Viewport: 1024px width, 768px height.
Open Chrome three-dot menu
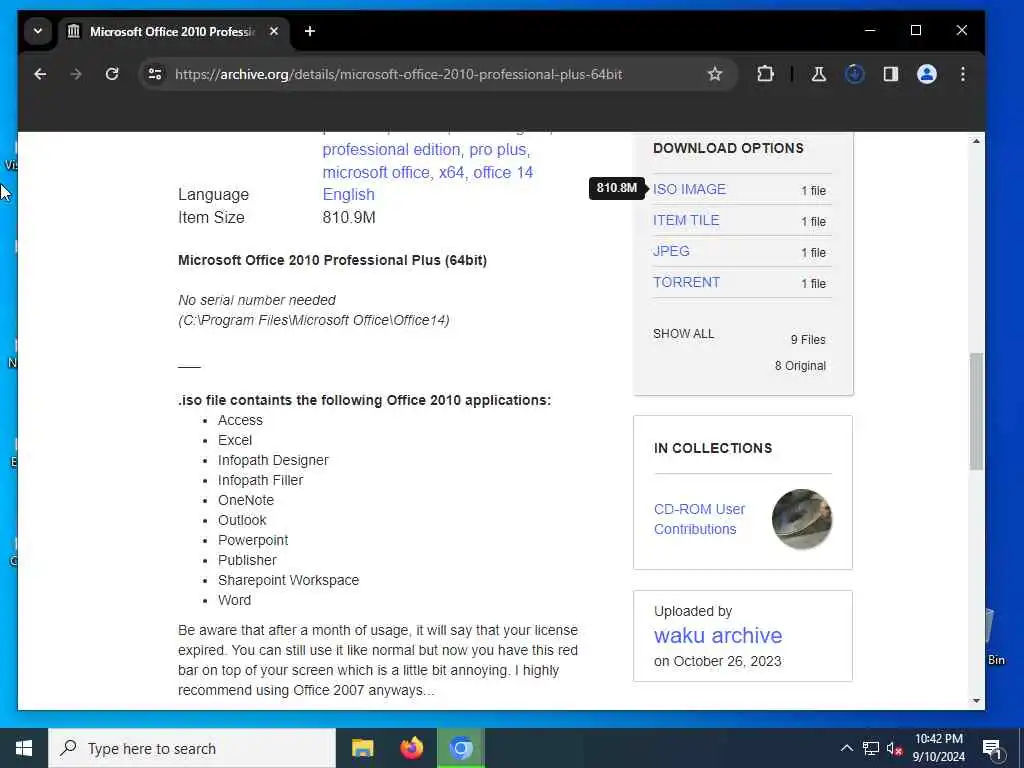963,74
